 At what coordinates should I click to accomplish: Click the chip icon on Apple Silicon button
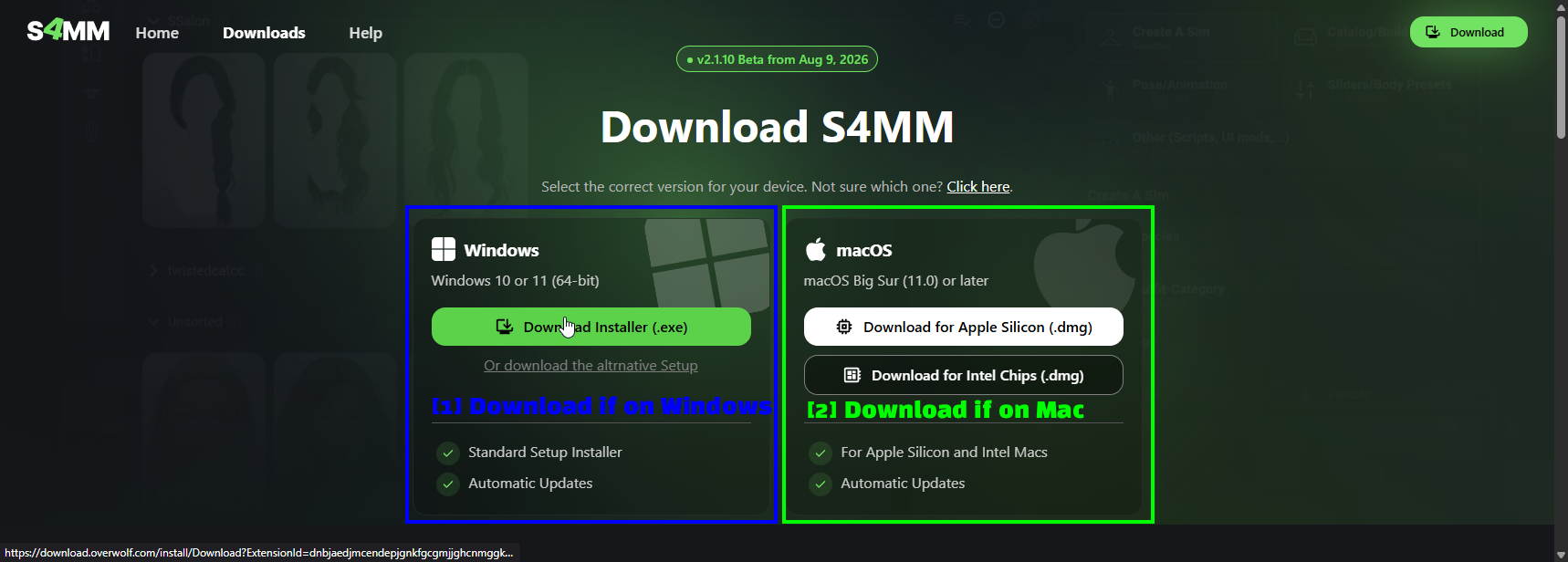pyautogui.click(x=844, y=327)
